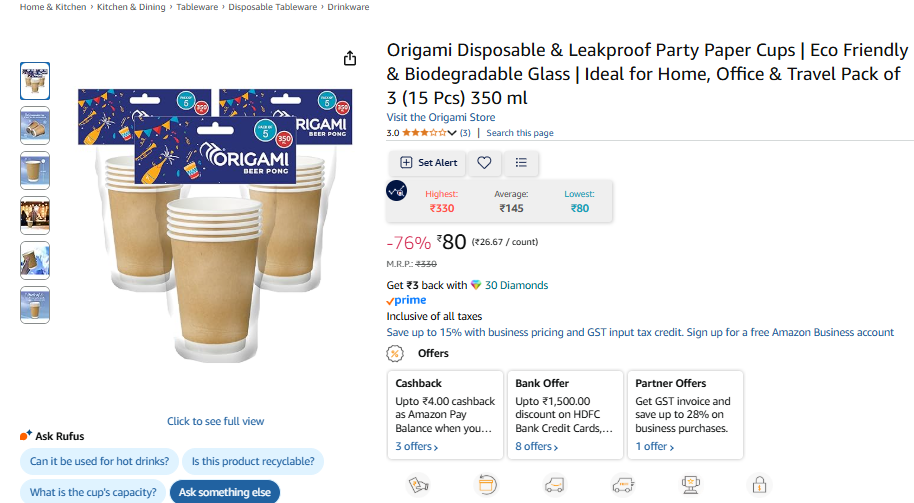914x503 pixels.
Task: Click the price history chart icon
Action: [x=397, y=191]
